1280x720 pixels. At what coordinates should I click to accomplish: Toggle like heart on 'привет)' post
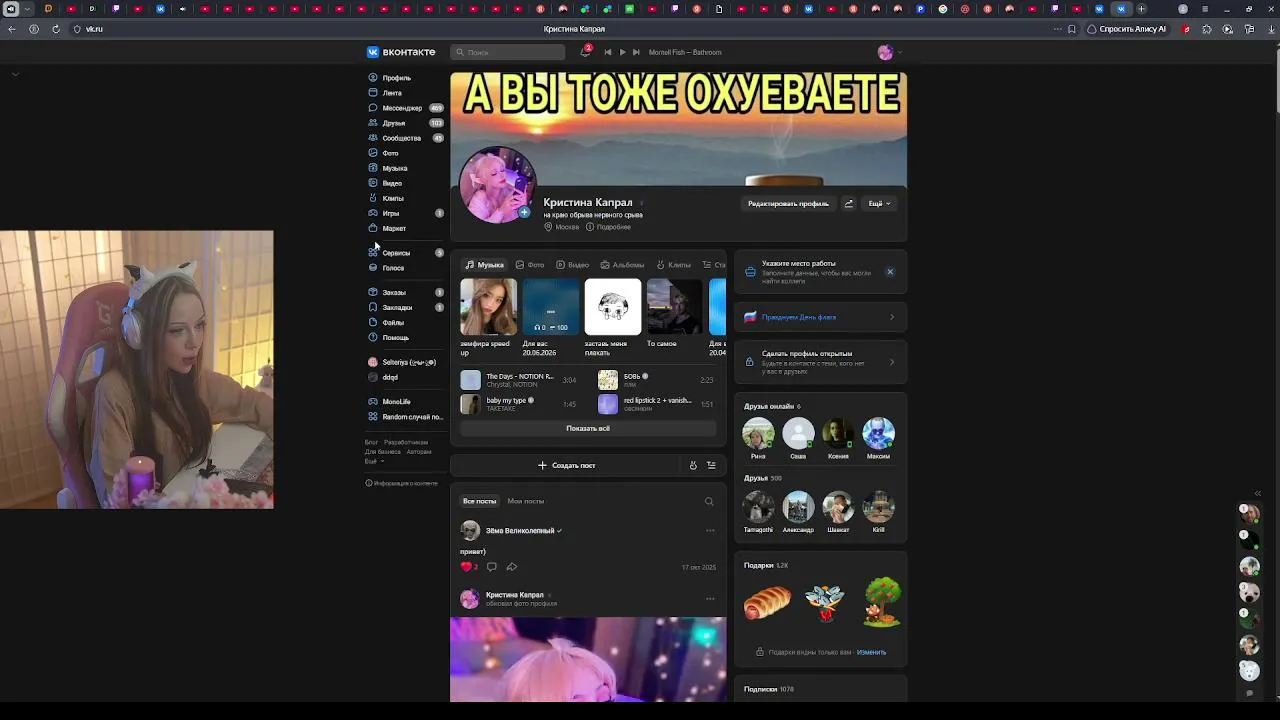[x=468, y=567]
